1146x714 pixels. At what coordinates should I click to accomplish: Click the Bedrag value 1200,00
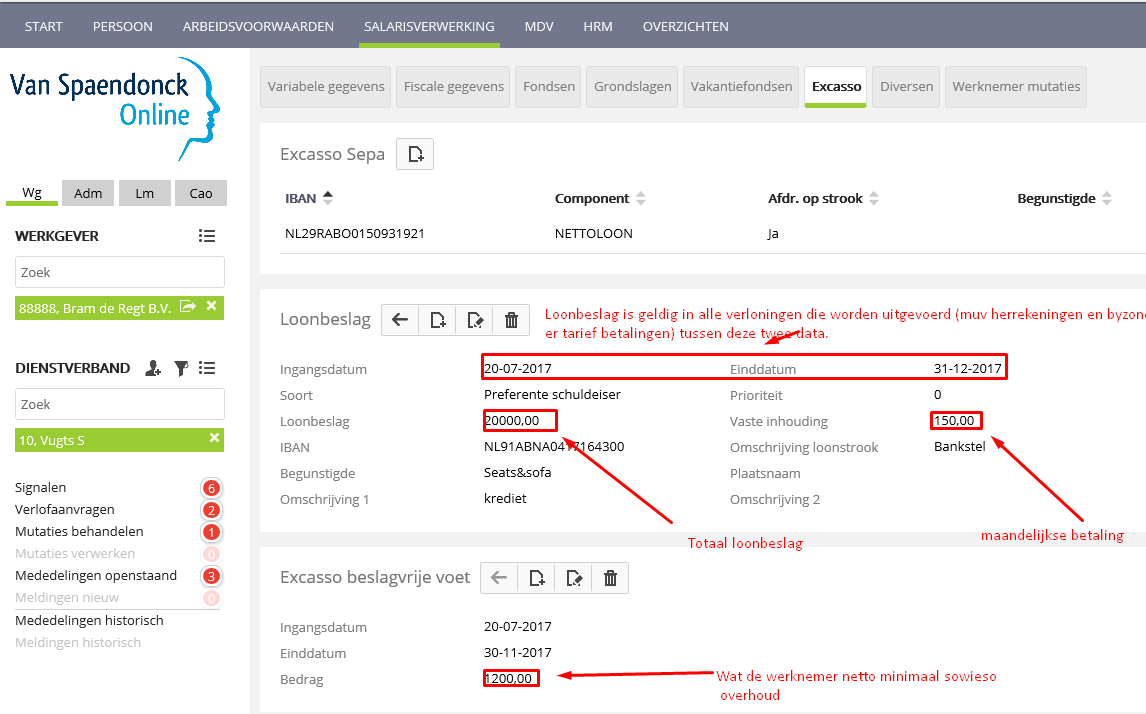point(509,679)
